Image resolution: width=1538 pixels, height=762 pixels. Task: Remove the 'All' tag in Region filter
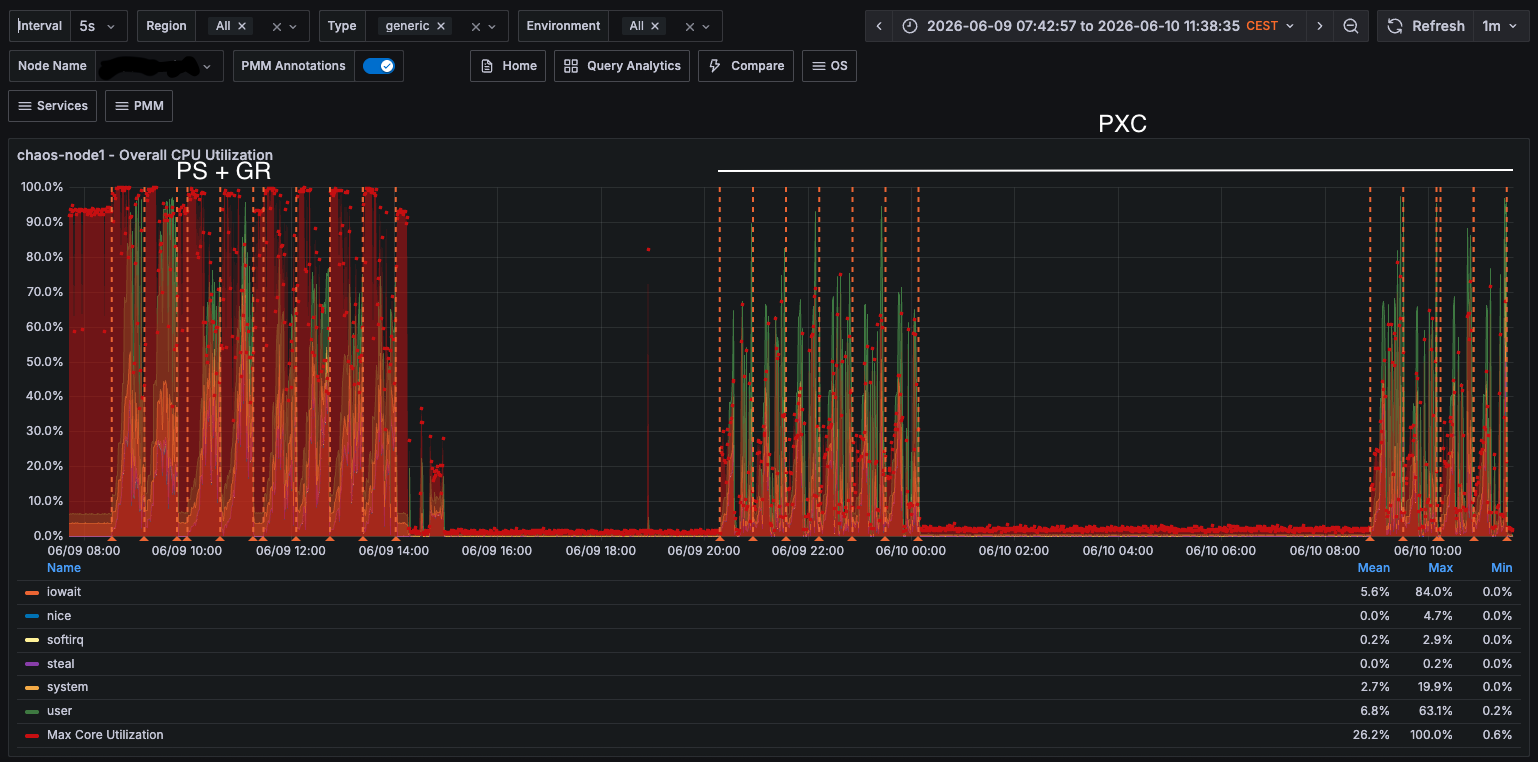242,26
